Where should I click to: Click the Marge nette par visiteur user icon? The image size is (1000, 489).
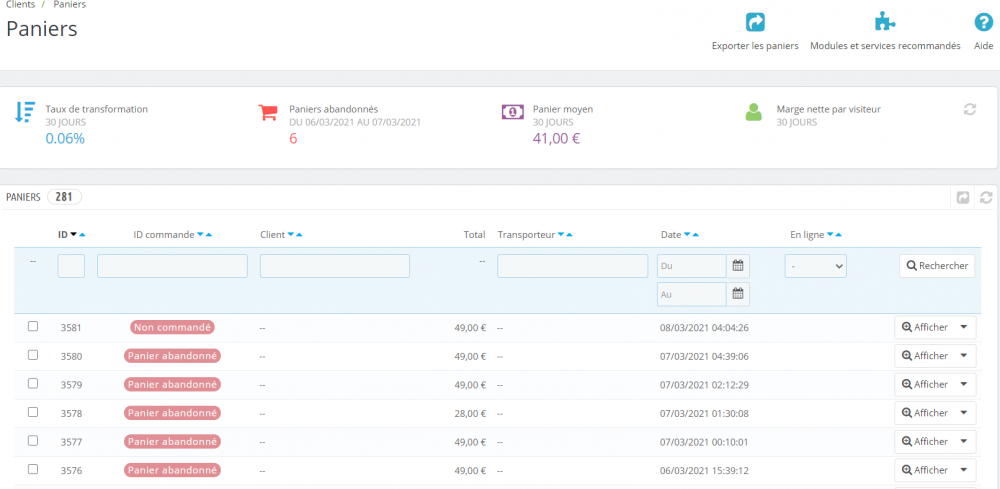point(754,112)
